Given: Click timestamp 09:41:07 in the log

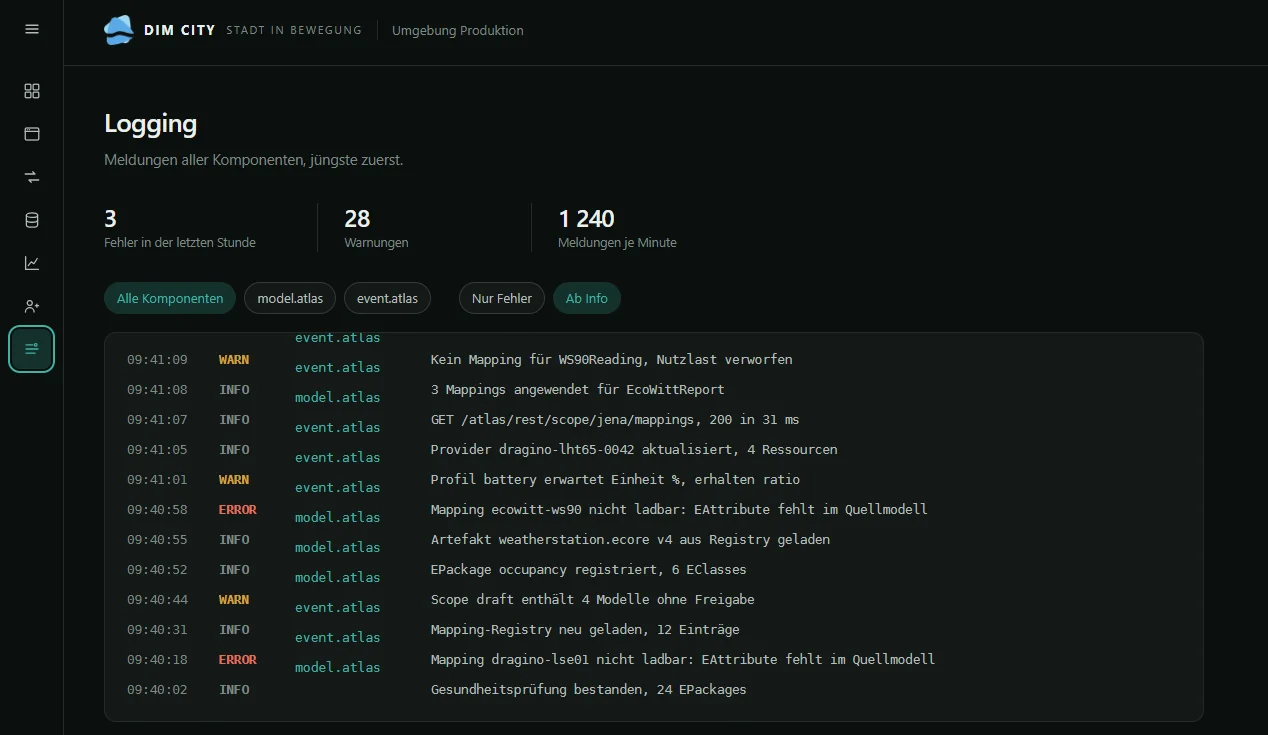Looking at the screenshot, I should tap(157, 419).
